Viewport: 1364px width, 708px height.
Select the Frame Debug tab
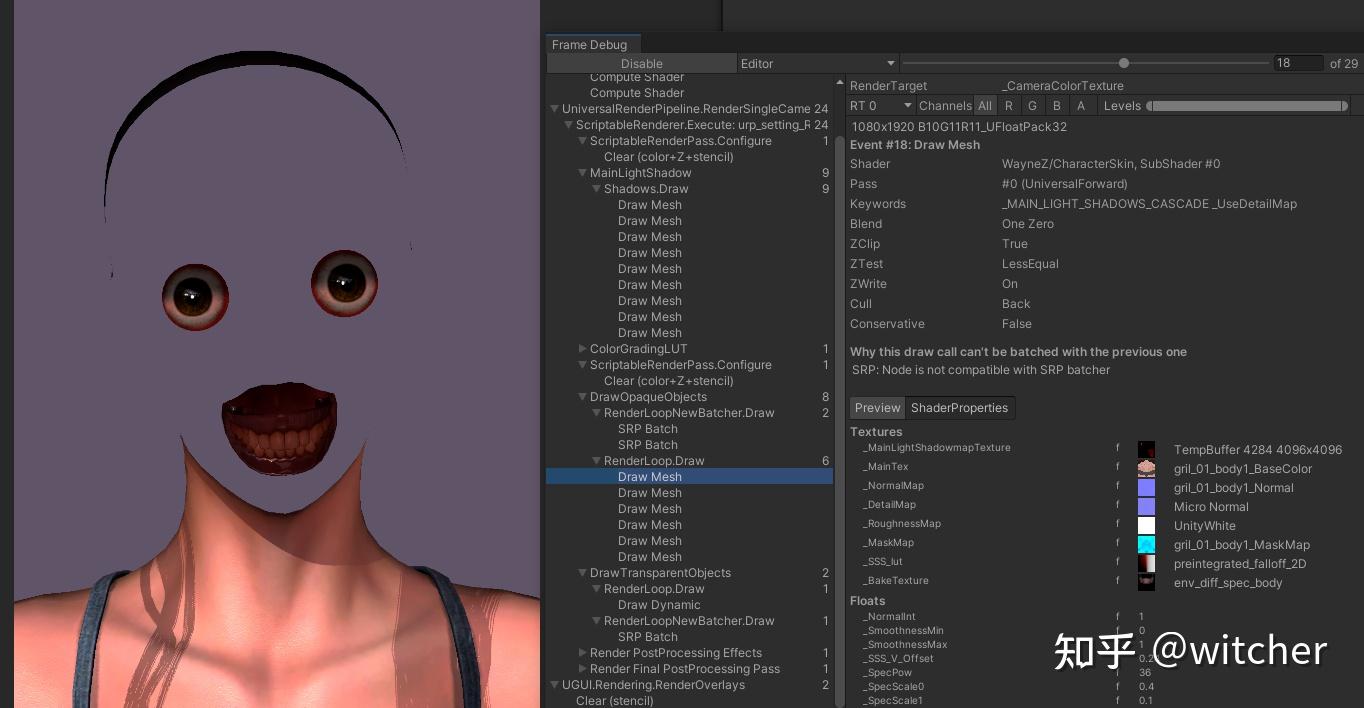[x=591, y=44]
